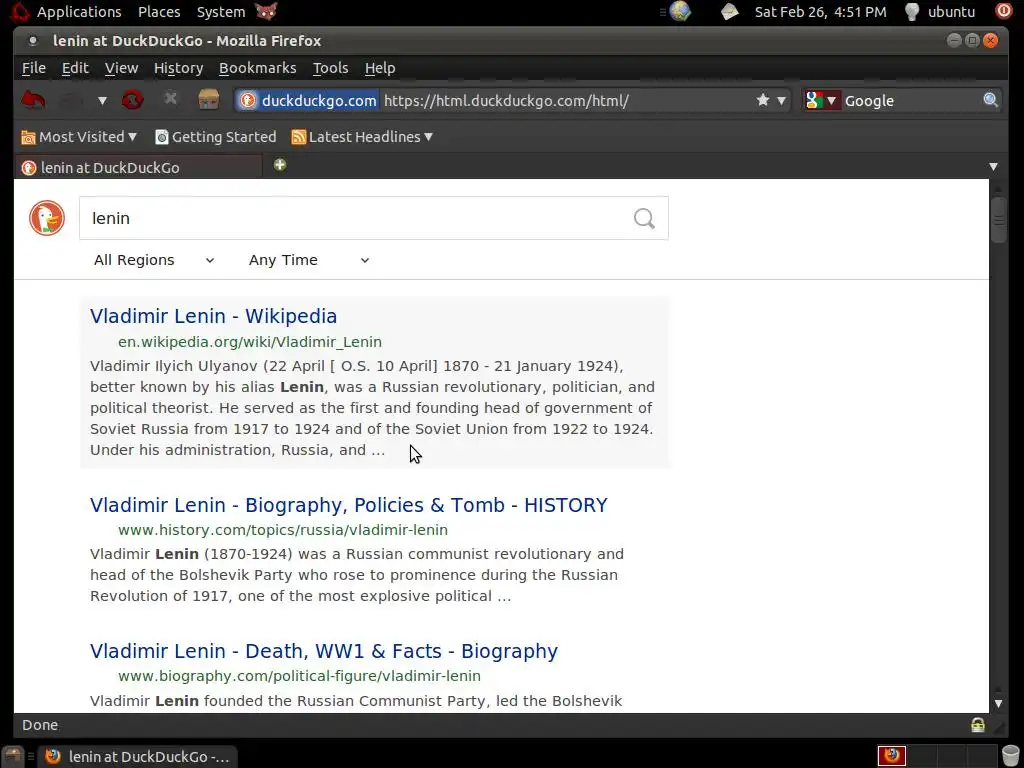
Task: Open the Applications menu
Action: click(x=79, y=12)
